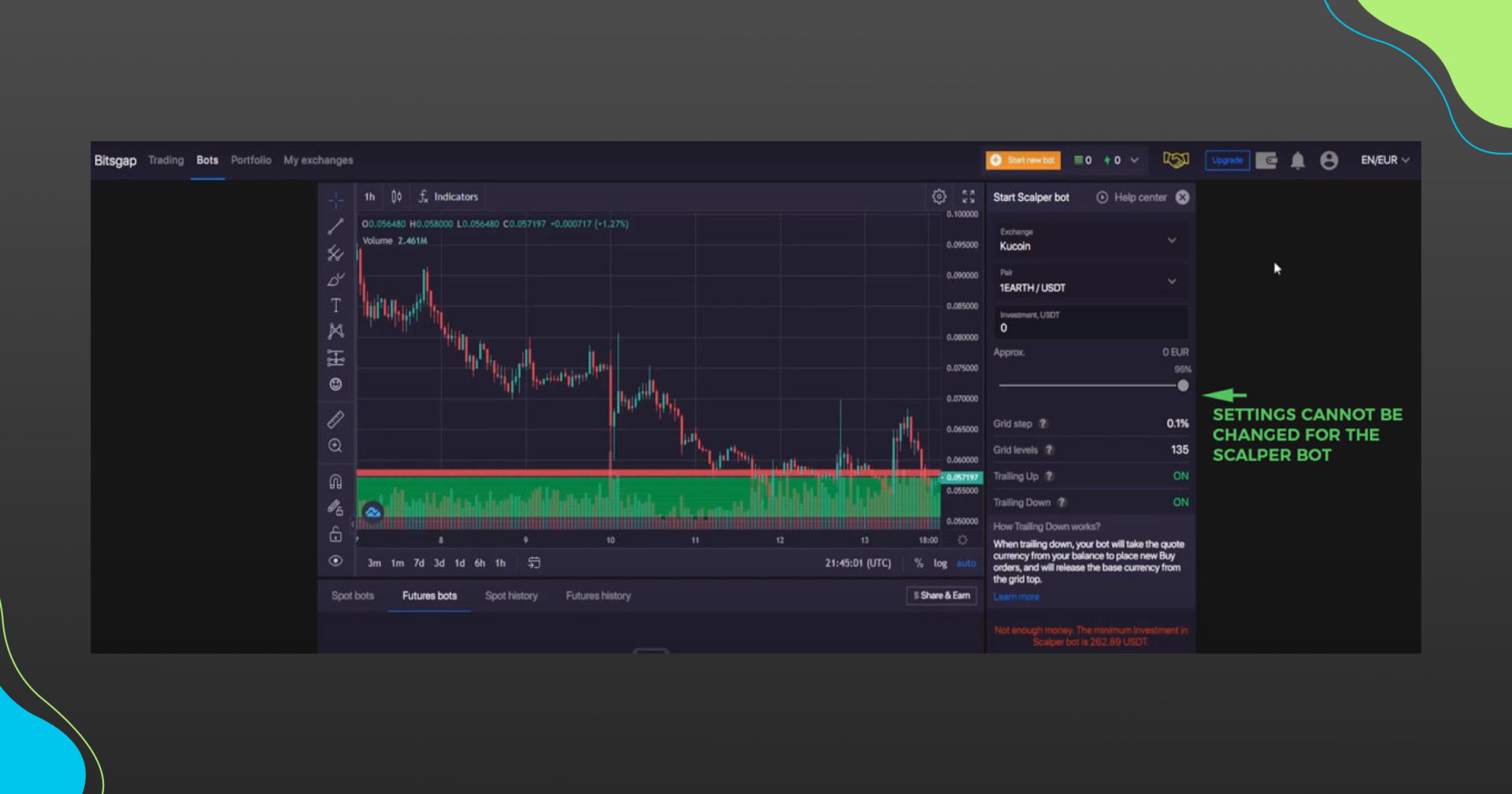Image resolution: width=1512 pixels, height=794 pixels.
Task: Click the Start new bot button
Action: coord(1022,160)
